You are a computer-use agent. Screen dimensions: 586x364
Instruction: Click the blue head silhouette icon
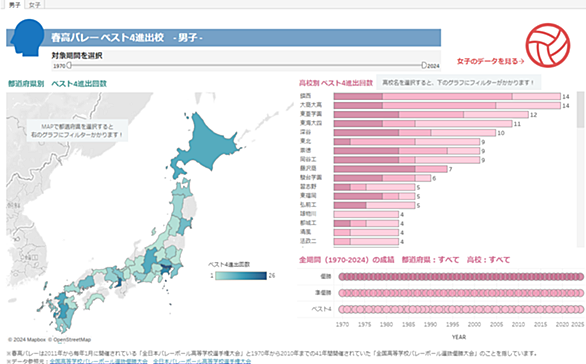tap(27, 38)
